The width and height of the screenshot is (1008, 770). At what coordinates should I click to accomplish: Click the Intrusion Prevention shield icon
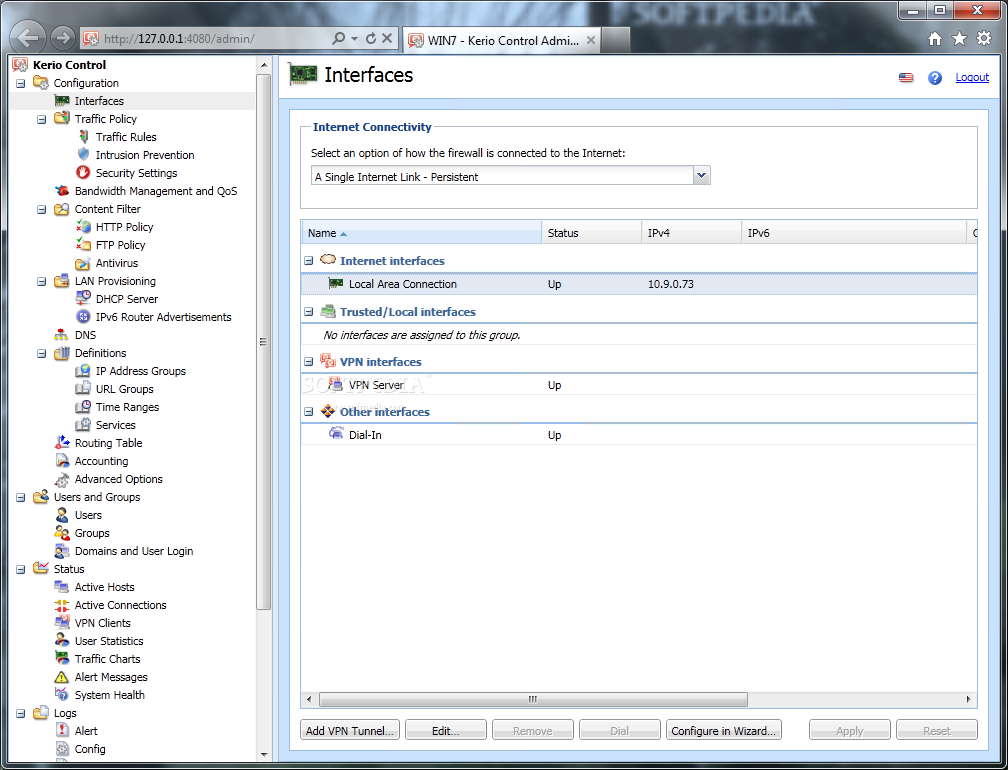pyautogui.click(x=84, y=155)
